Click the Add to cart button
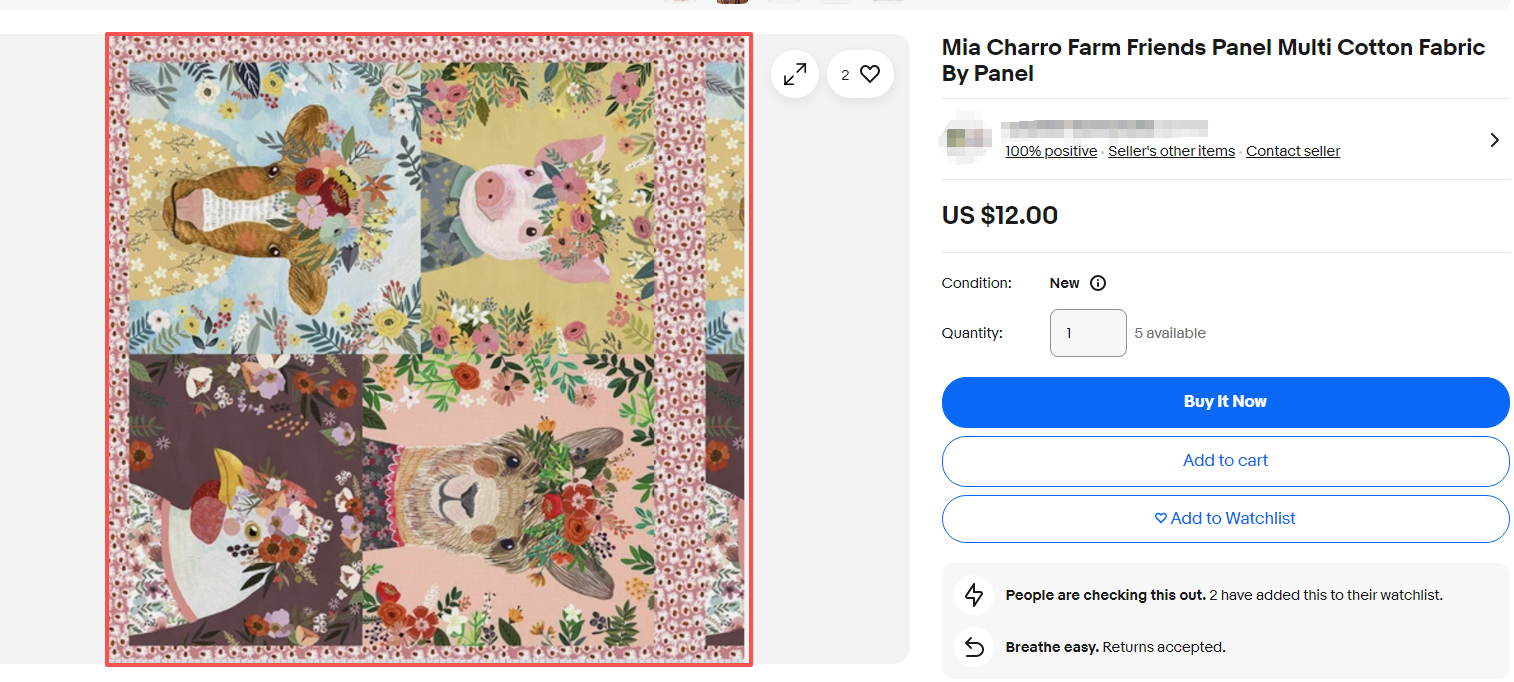Viewport: 1514px width, 682px height. (x=1225, y=461)
